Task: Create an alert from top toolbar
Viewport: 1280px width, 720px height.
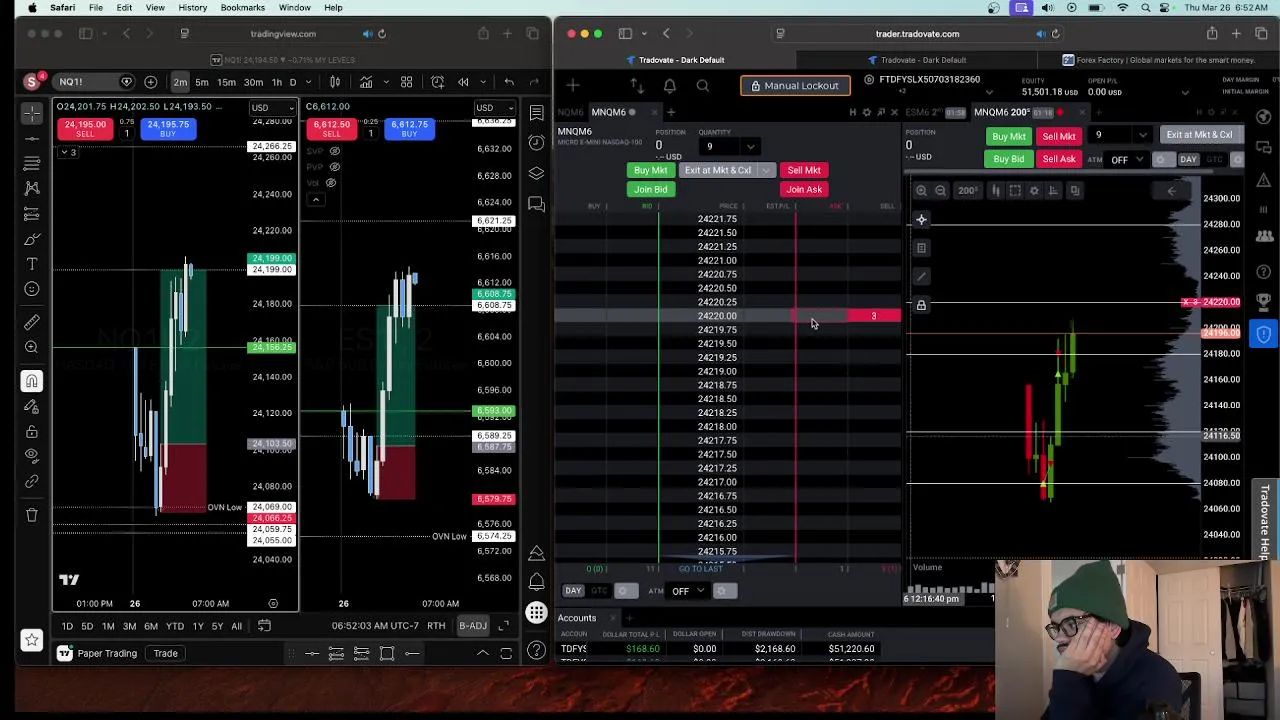Action: coord(437,82)
